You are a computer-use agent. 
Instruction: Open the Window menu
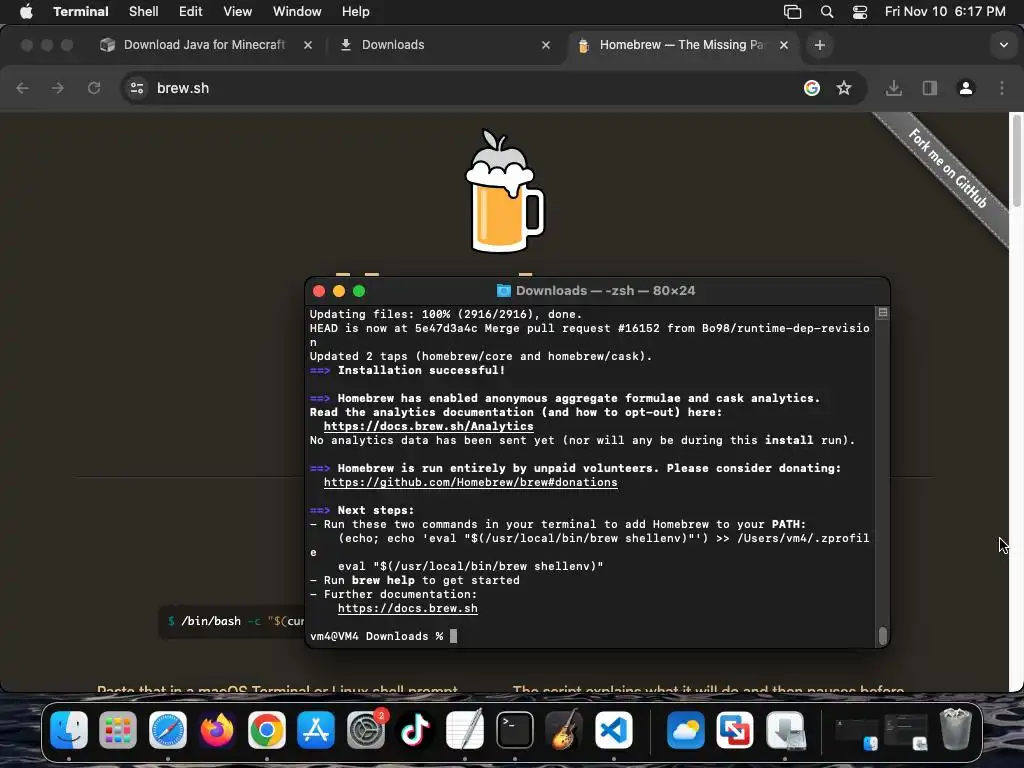(x=297, y=12)
